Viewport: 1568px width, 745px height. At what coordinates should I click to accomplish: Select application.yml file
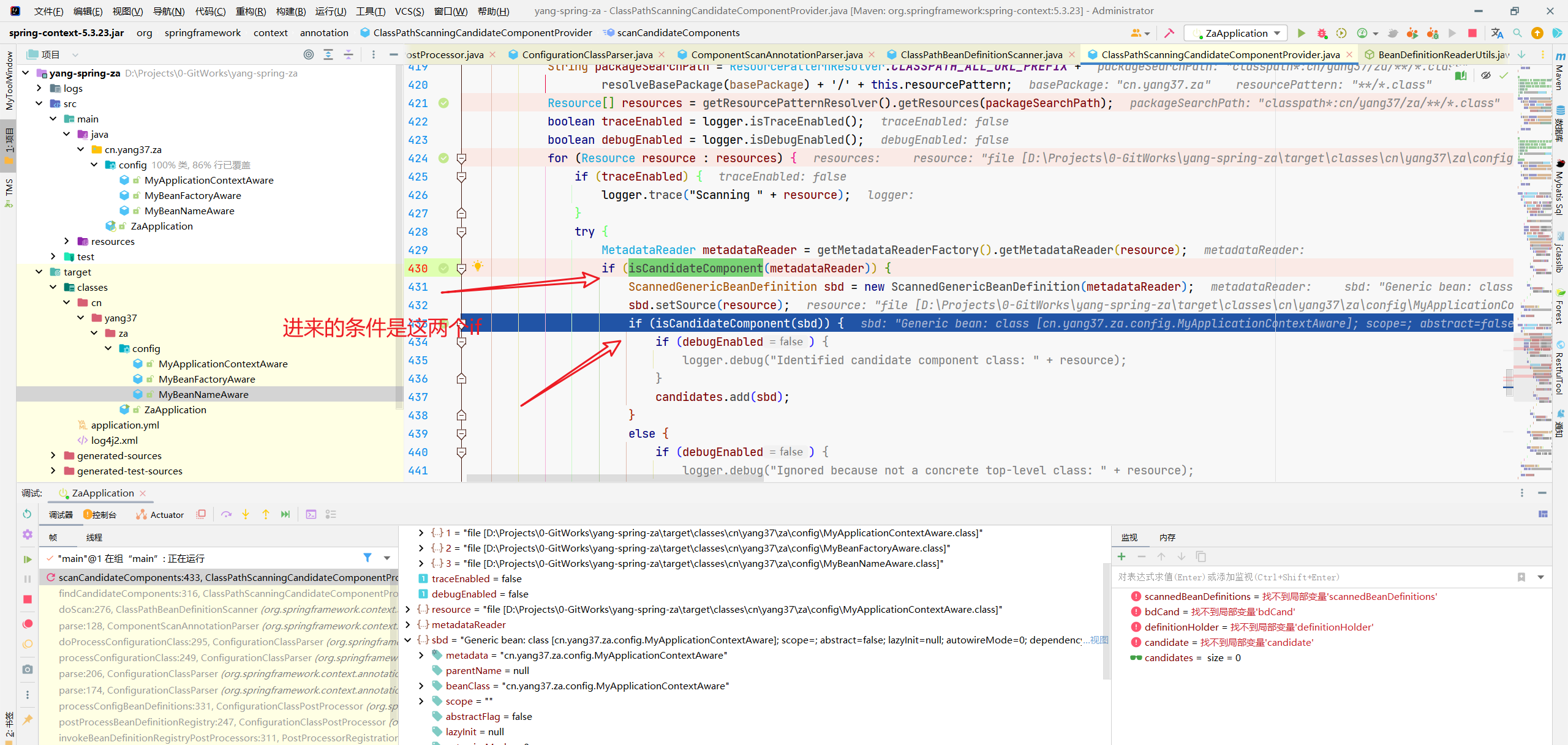click(x=124, y=425)
